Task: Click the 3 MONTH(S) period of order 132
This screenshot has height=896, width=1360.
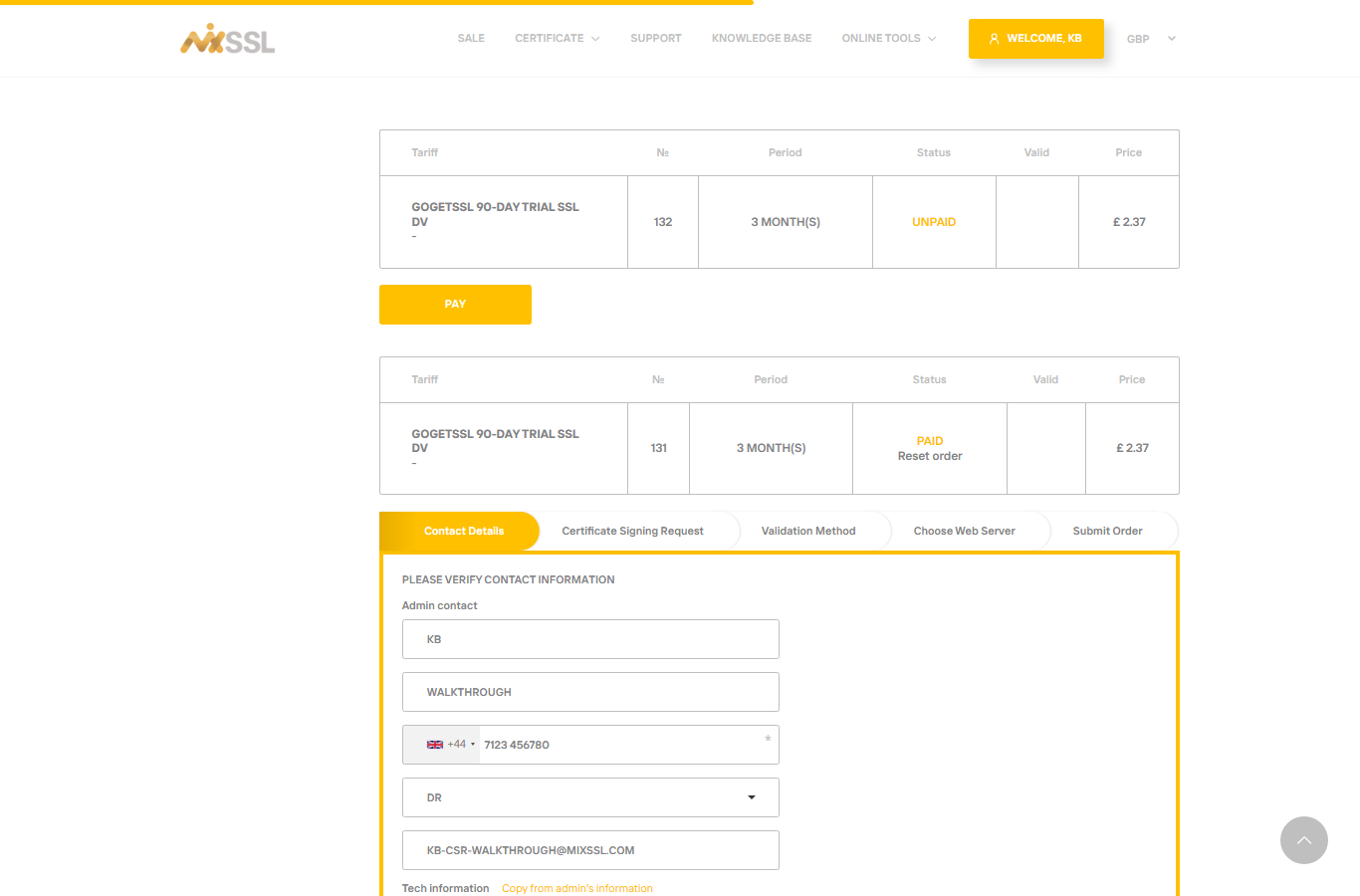Action: pos(786,222)
